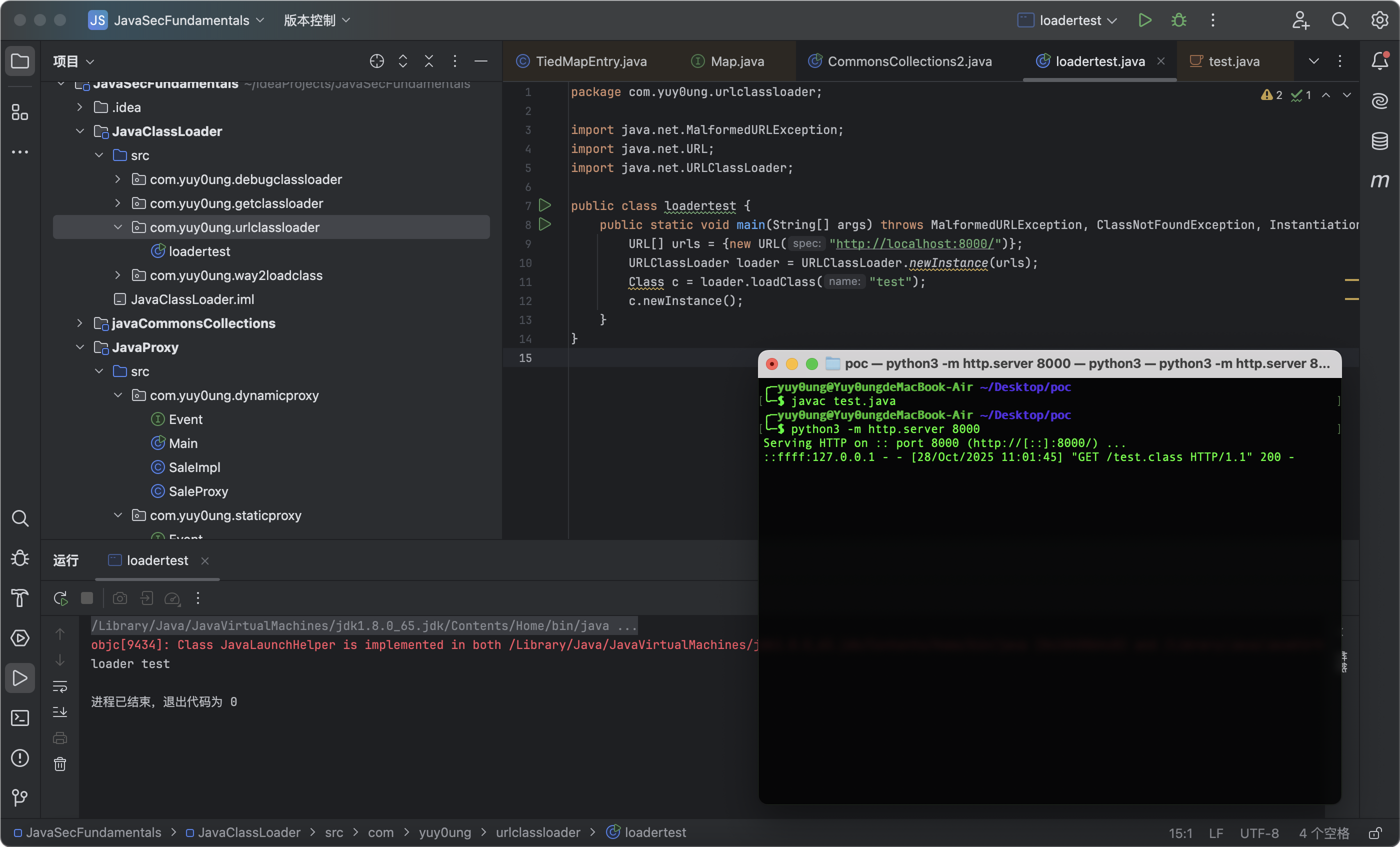Image resolution: width=1400 pixels, height=847 pixels.
Task: Click the UTF-8 encoding in the status bar
Action: [x=1258, y=833]
